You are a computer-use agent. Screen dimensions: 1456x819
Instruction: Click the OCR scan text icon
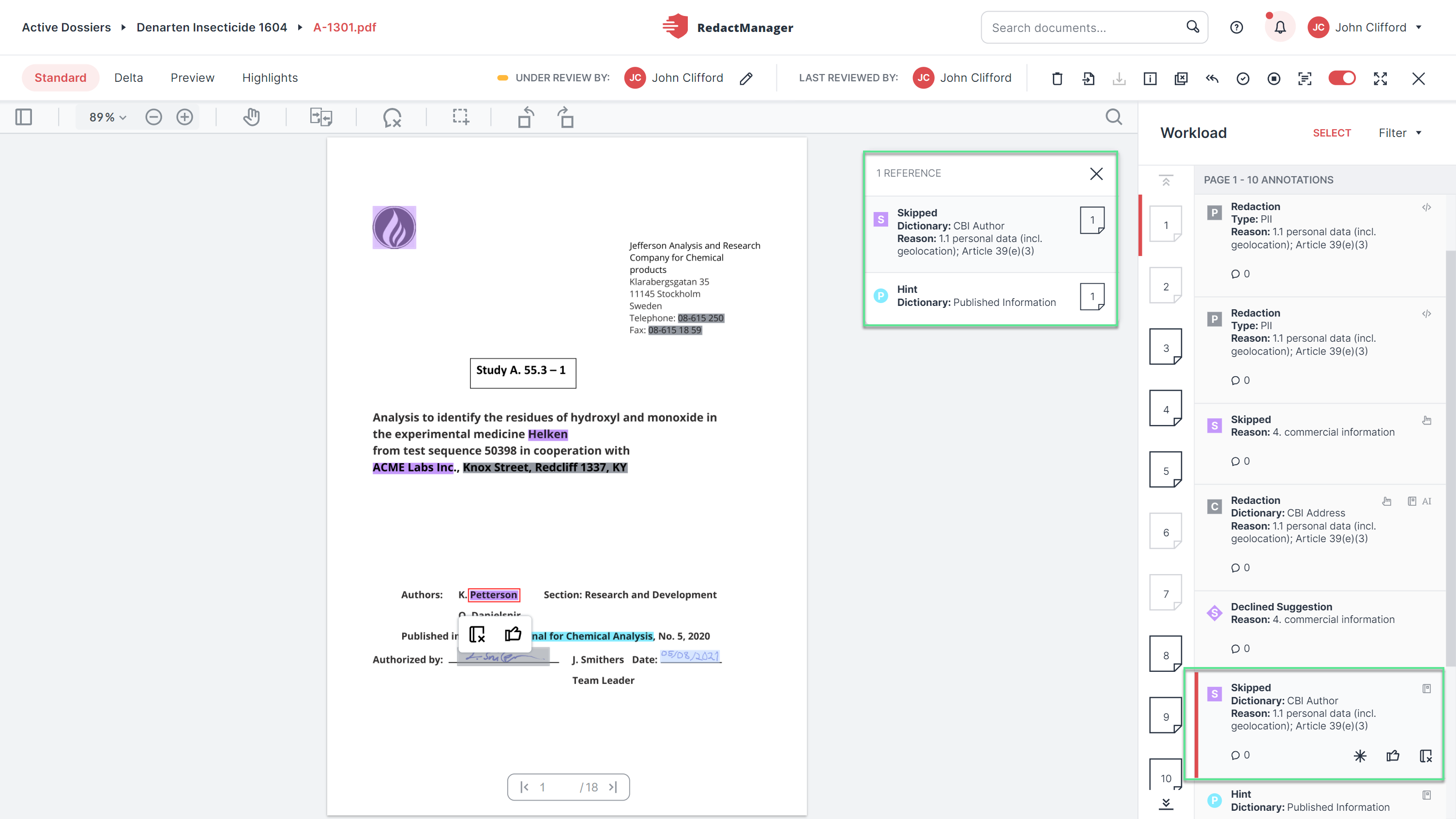pos(1304,78)
